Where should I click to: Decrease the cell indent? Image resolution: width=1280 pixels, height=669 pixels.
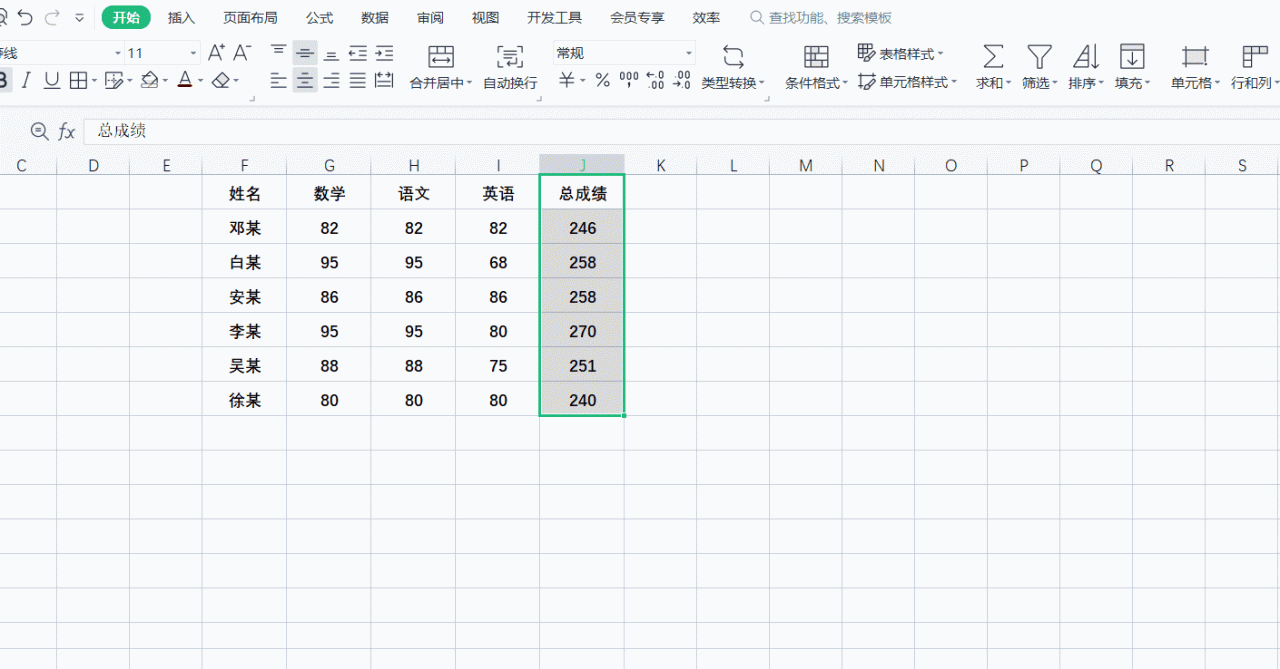pyautogui.click(x=357, y=53)
